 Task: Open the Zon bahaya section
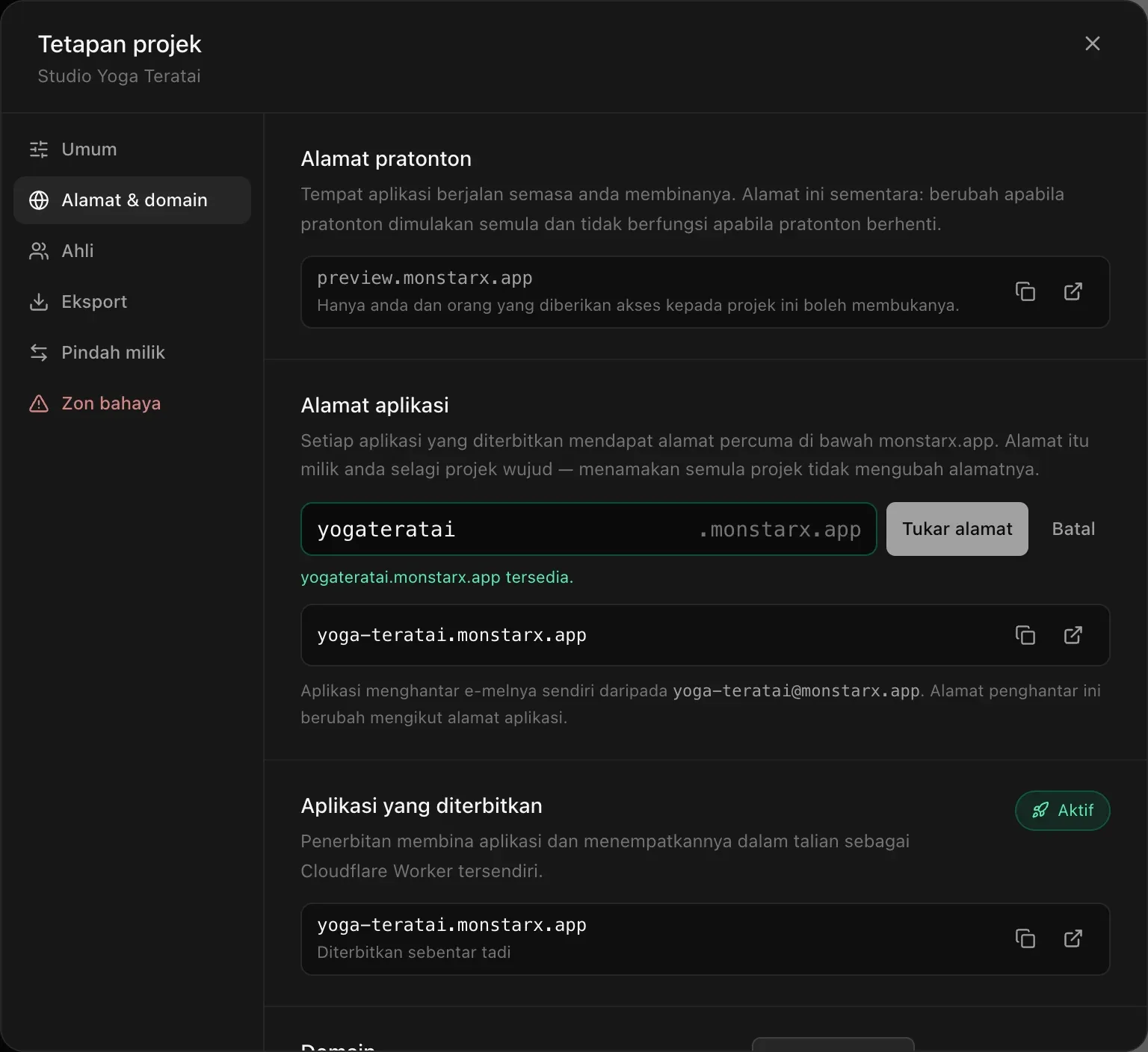[x=132, y=403]
